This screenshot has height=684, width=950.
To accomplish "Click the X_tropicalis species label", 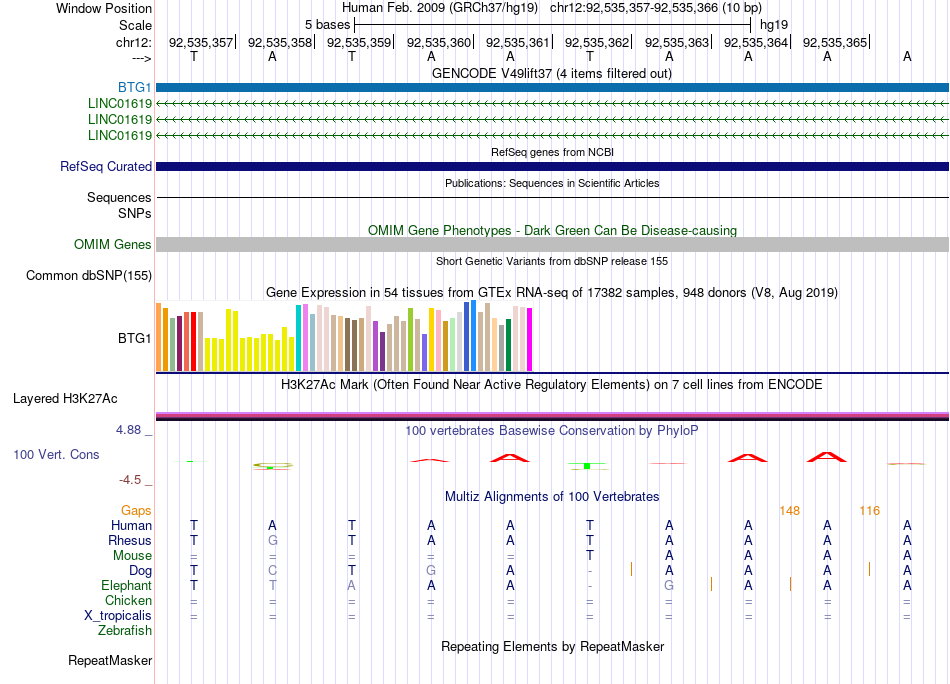I will 118,616.
